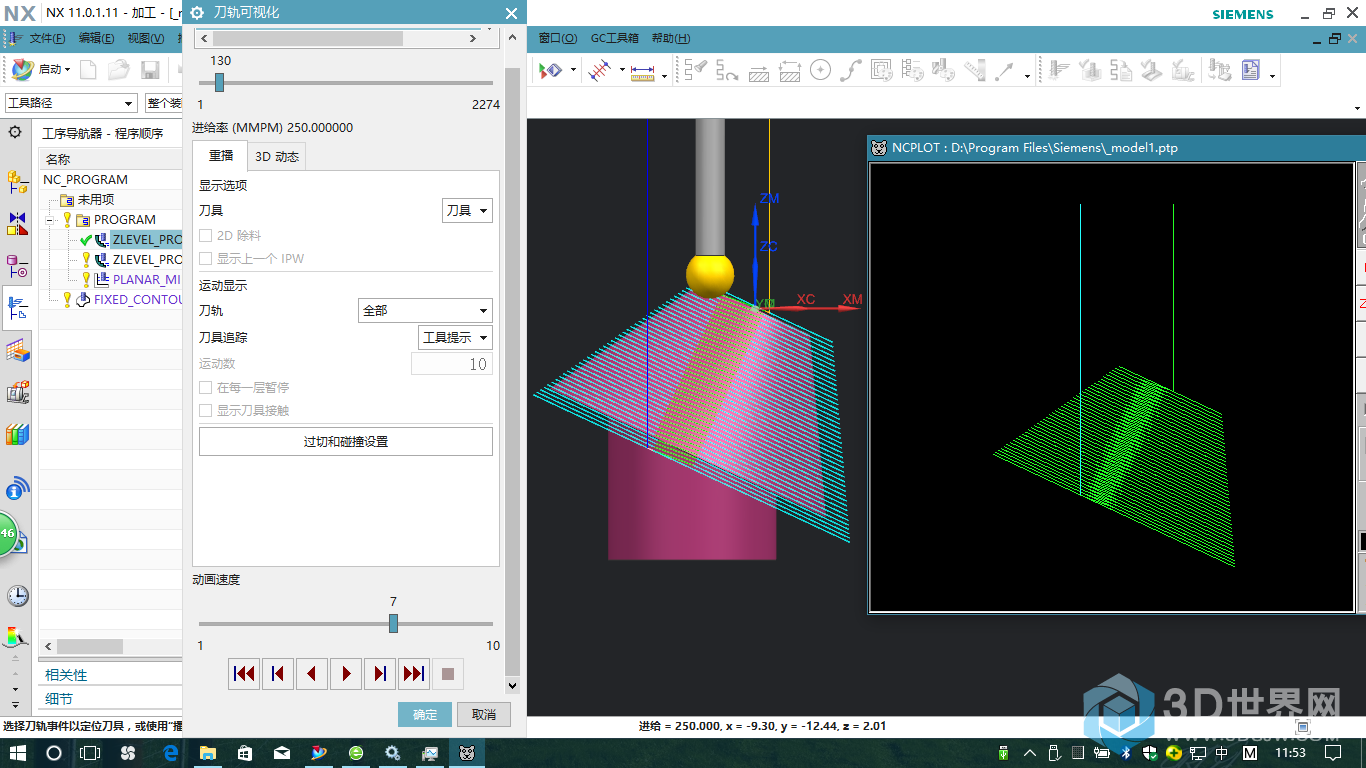Click the New file icon beside 启动
The height and width of the screenshot is (768, 1366).
click(x=89, y=69)
